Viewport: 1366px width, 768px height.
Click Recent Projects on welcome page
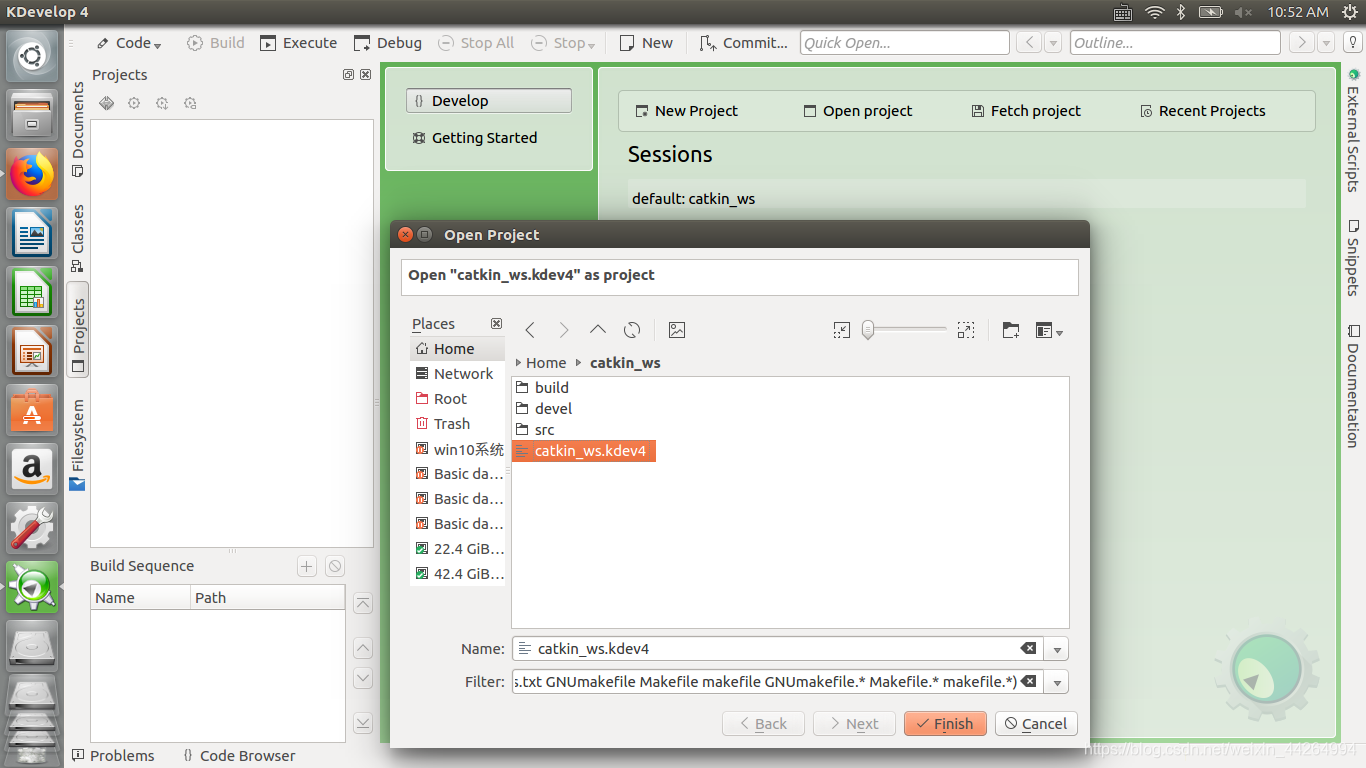(x=1203, y=111)
